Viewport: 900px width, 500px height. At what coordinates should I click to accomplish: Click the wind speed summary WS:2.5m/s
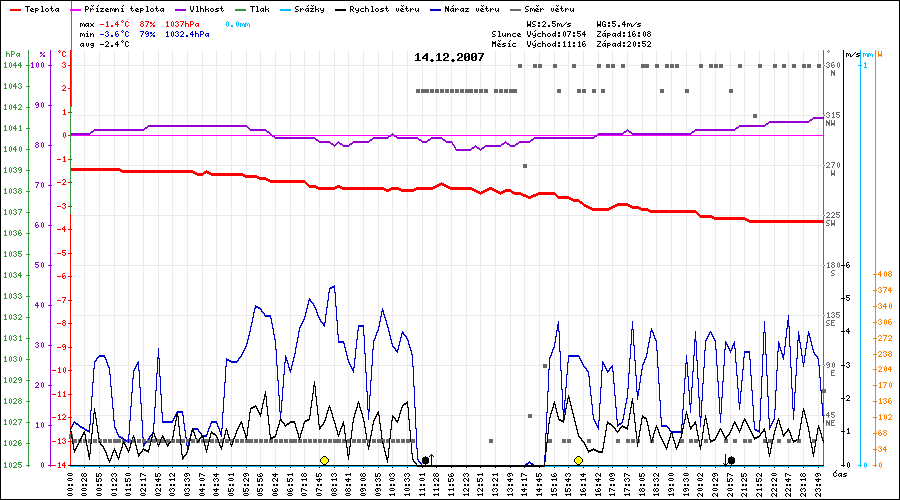(549, 25)
